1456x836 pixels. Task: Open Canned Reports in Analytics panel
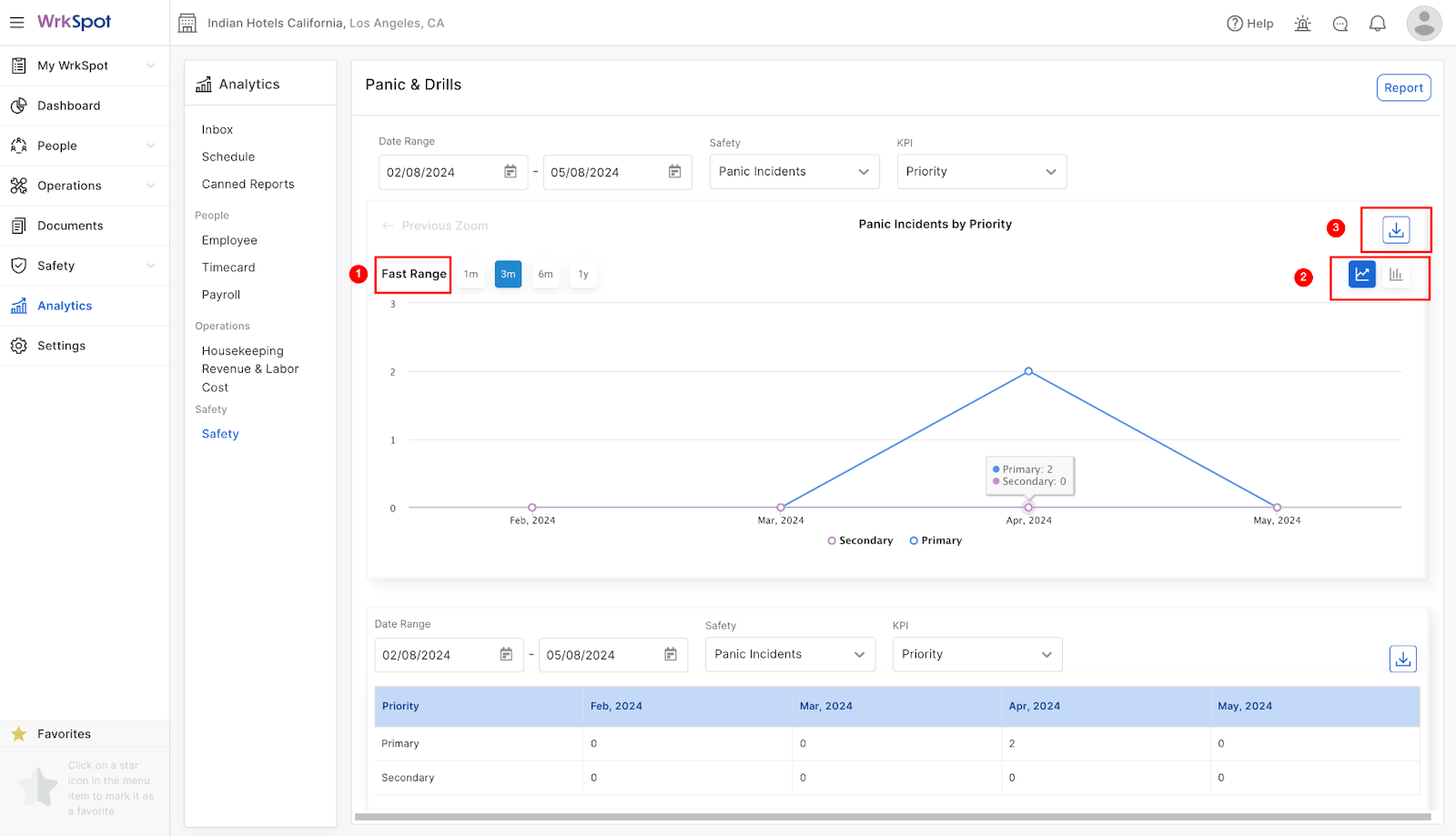pos(248,184)
